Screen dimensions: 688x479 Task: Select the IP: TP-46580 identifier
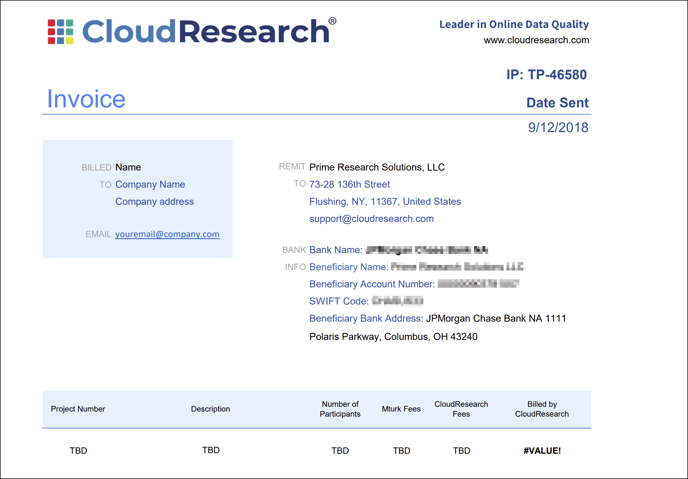coord(546,75)
